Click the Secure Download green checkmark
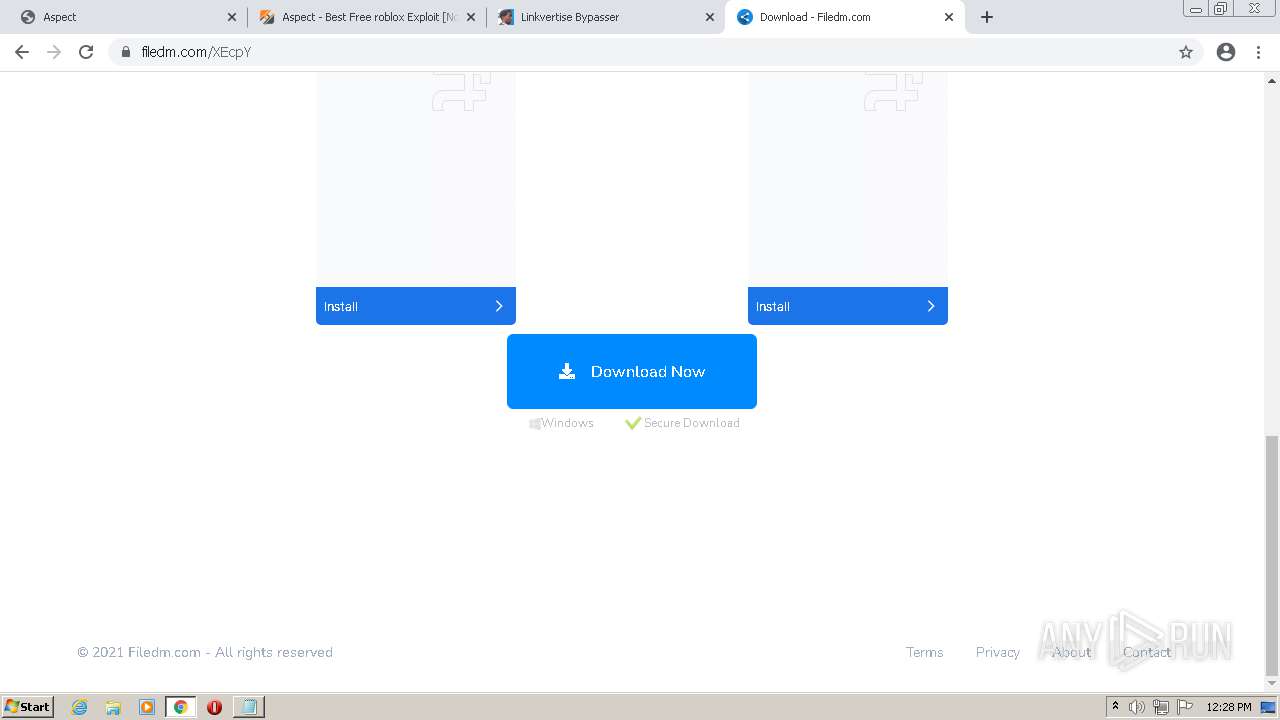The width and height of the screenshot is (1280, 720). pos(632,423)
